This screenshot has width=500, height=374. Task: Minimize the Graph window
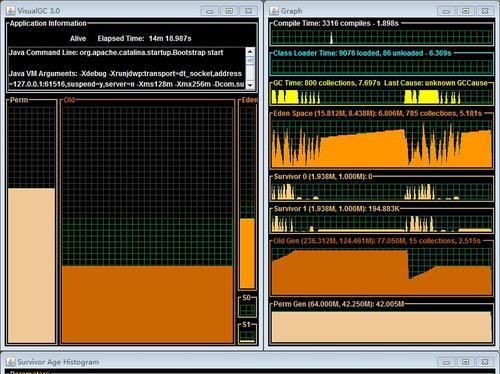446,11
